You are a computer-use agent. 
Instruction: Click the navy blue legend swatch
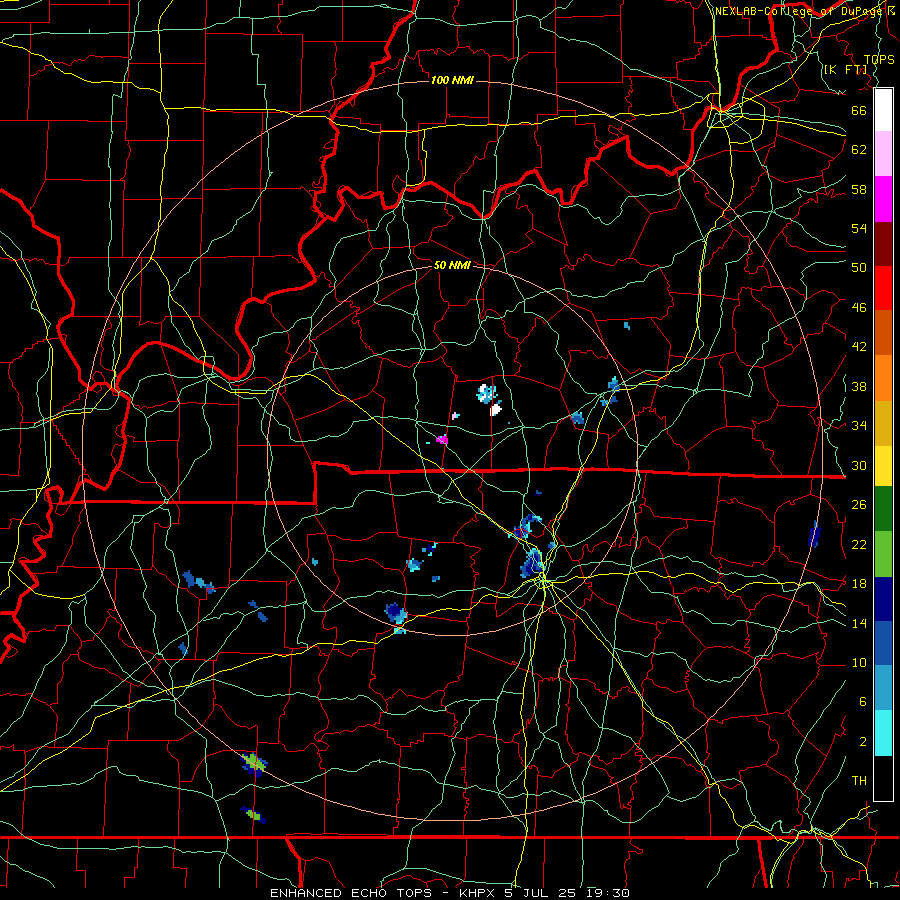pyautogui.click(x=883, y=599)
